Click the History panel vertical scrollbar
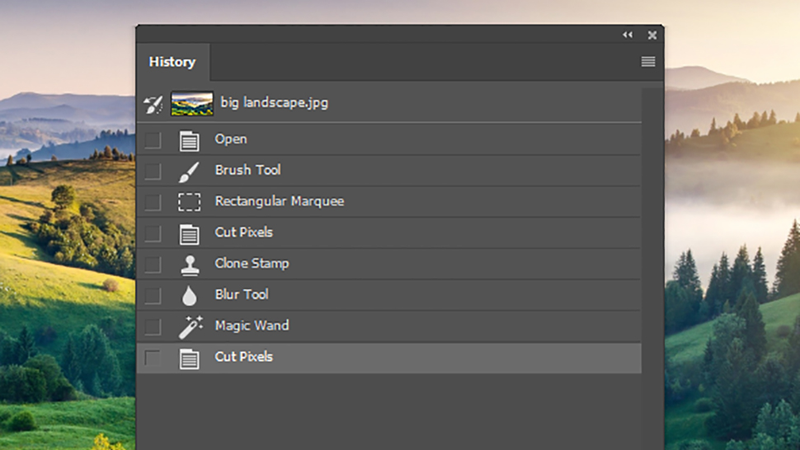 [652, 265]
